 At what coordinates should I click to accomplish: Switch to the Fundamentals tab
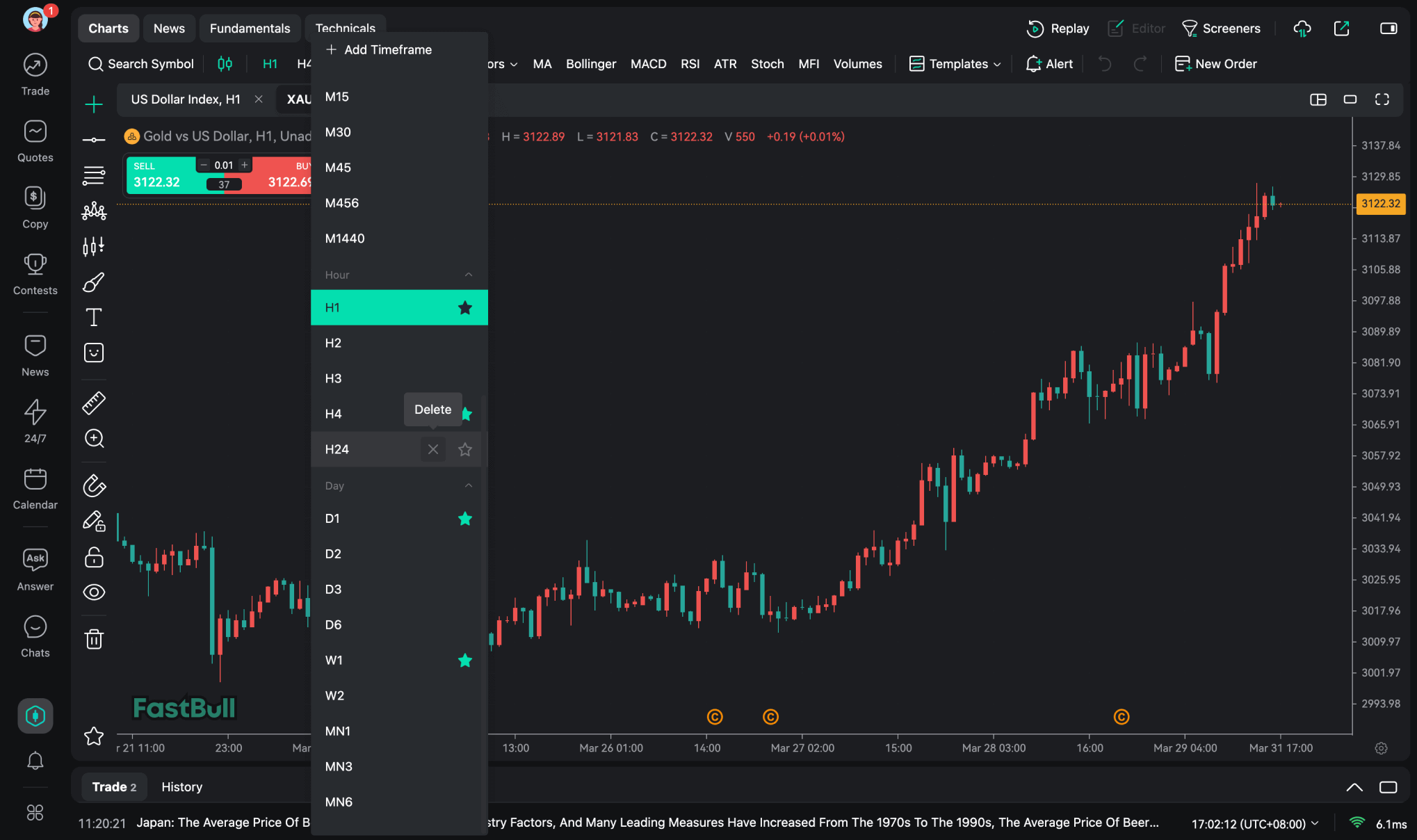point(250,29)
